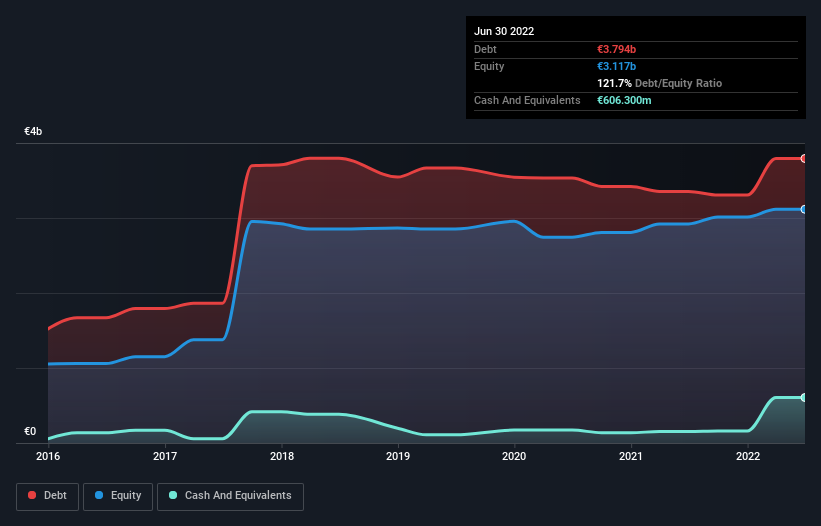Click the 2019 x-axis label
Viewport: 821px width, 526px height.
[x=398, y=456]
